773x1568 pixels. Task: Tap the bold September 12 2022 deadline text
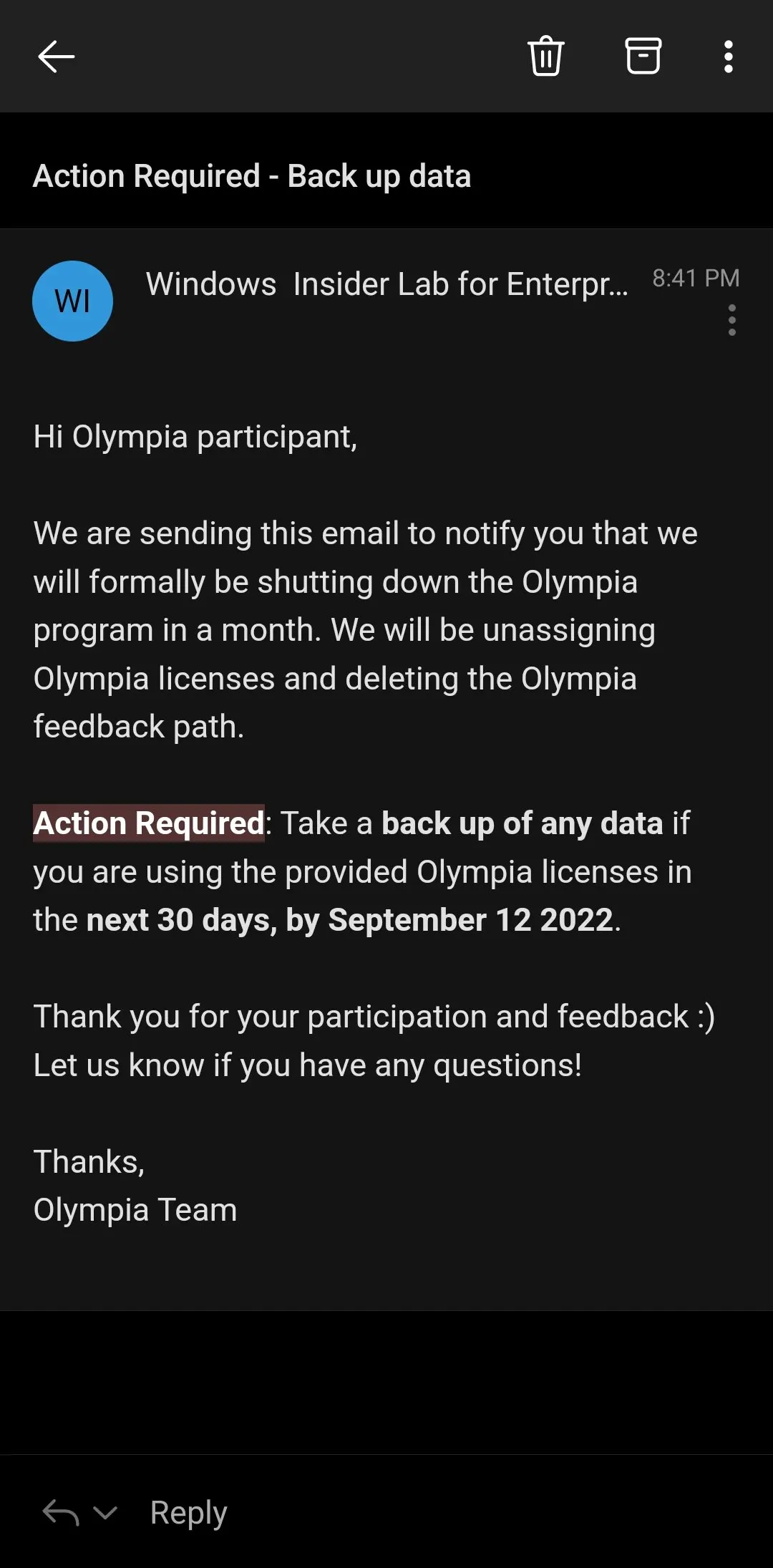click(471, 920)
